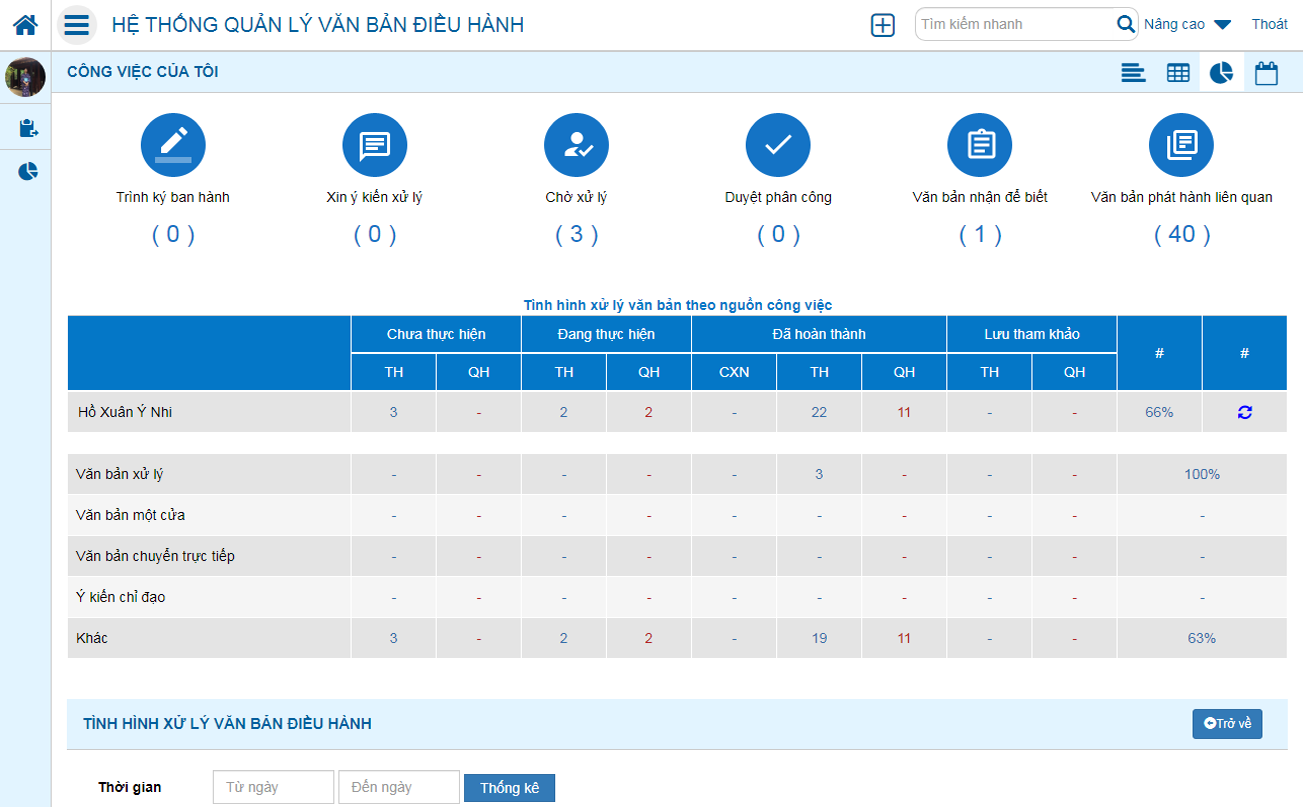The height and width of the screenshot is (807, 1303).
Task: Open Văn bản phát hành count (40)
Action: coord(1182,235)
